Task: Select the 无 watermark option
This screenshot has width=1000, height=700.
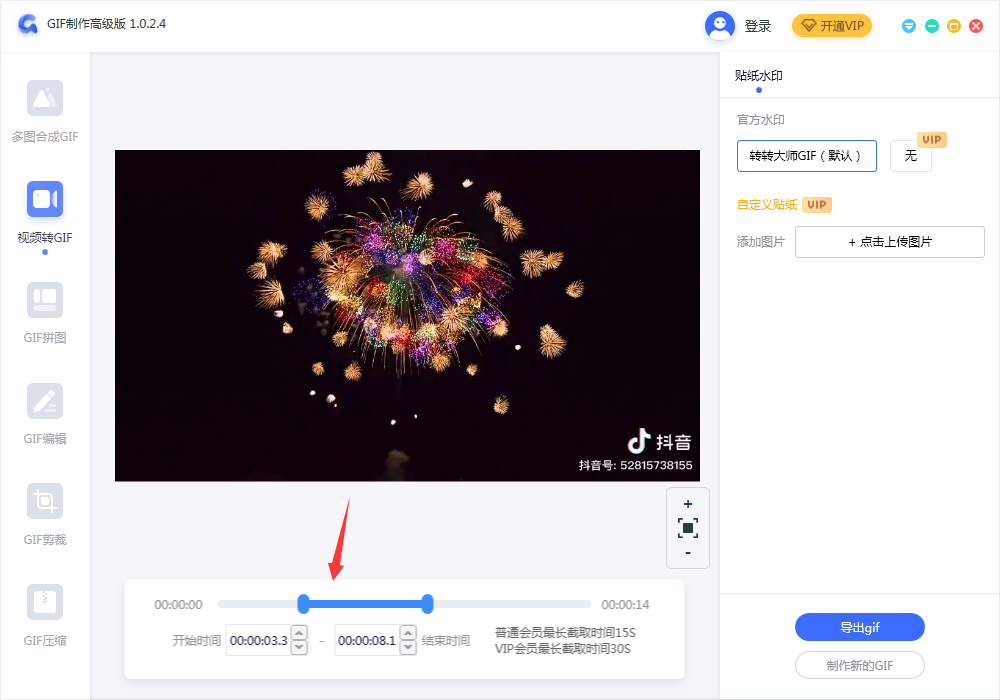Action: click(x=910, y=156)
